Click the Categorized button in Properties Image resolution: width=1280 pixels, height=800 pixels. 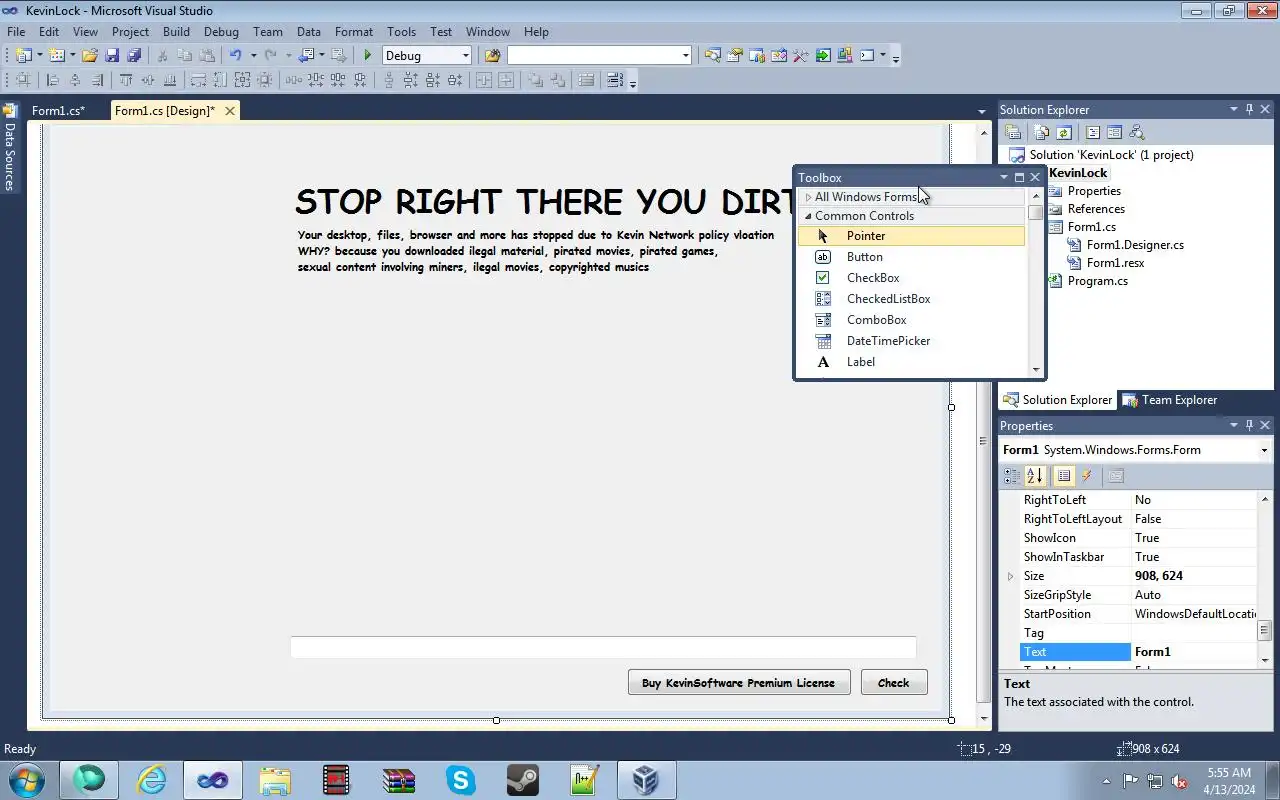coord(1013,476)
